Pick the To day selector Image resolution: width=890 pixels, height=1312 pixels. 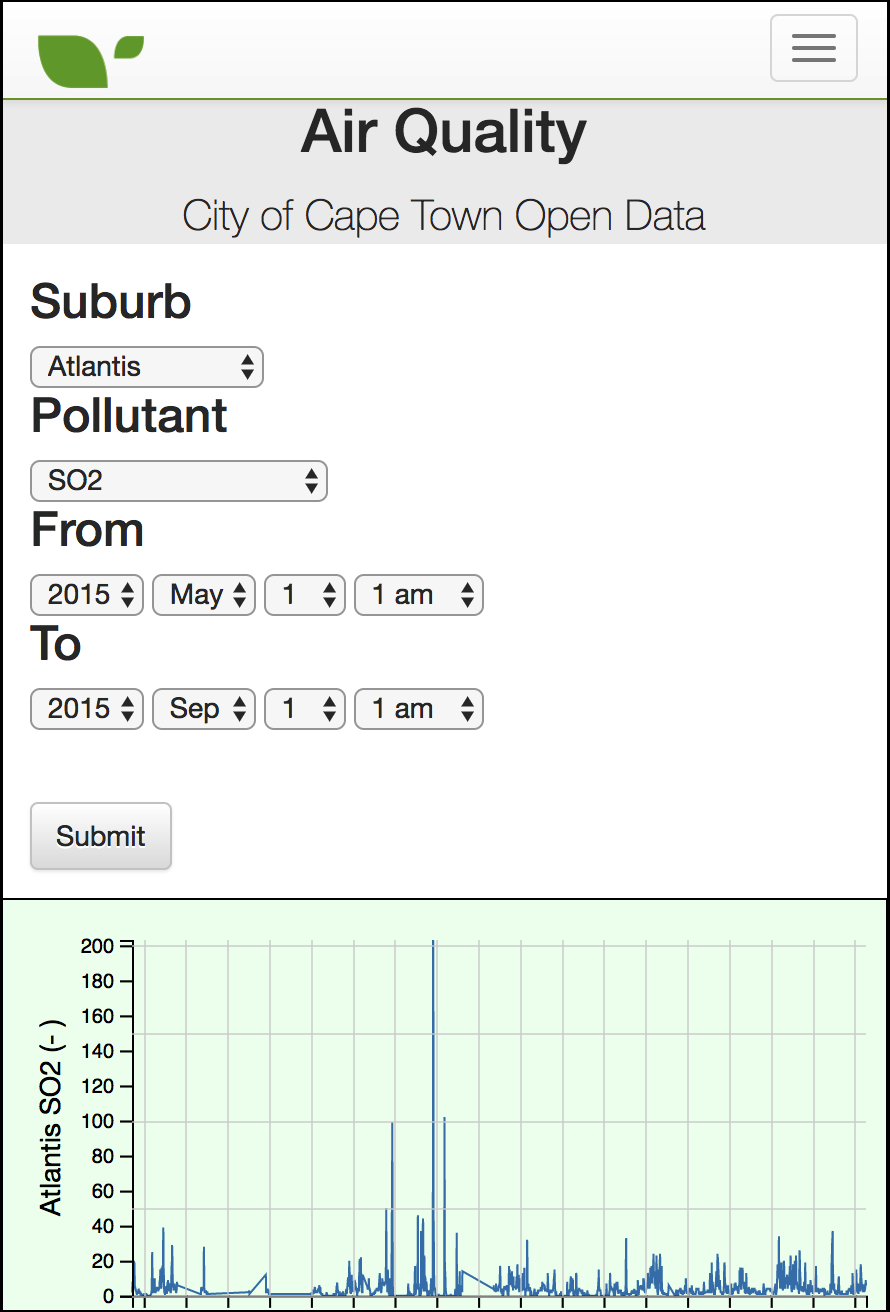[x=305, y=709]
